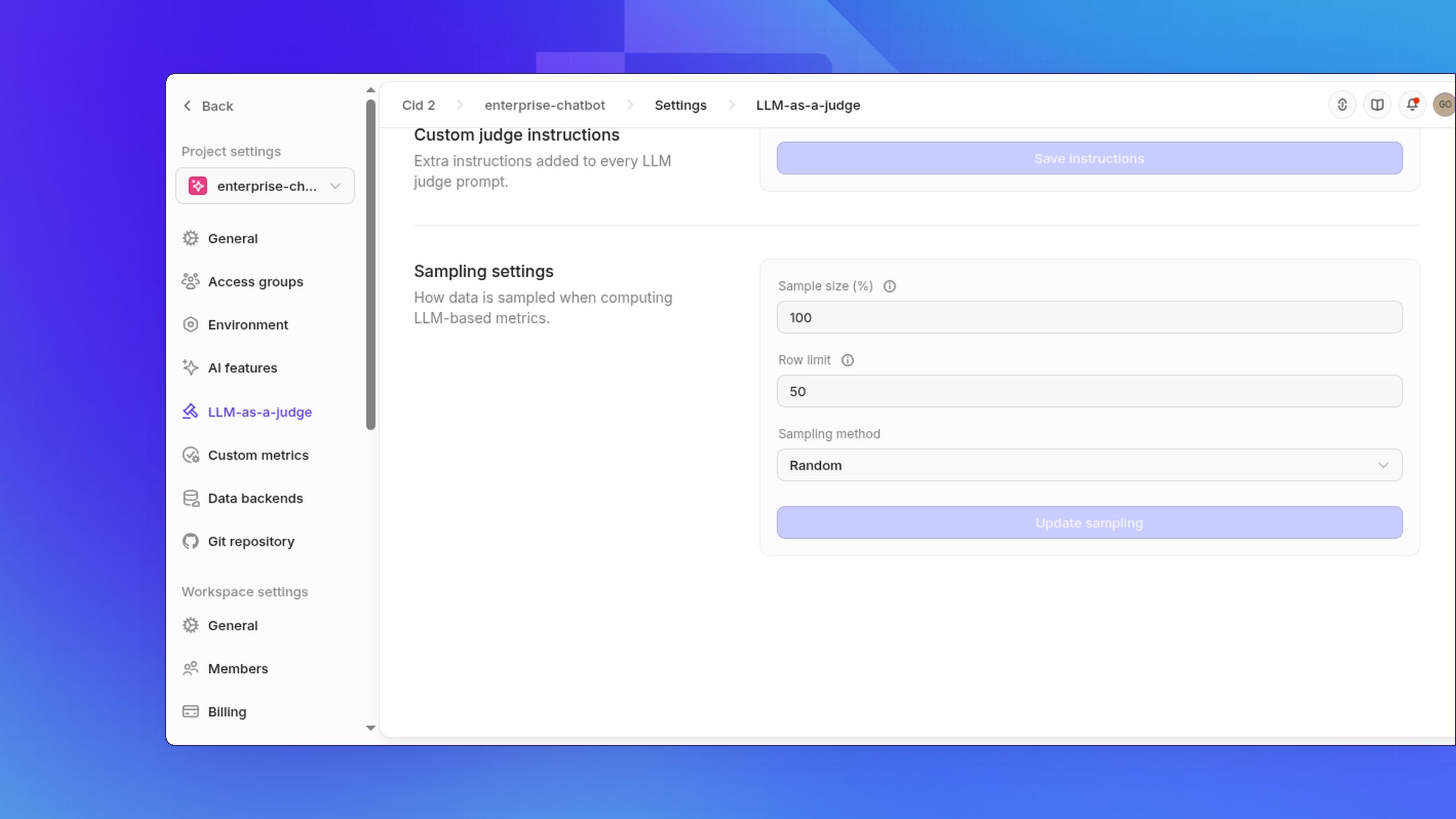Click the Save instructions button
The image size is (1456, 819).
point(1090,158)
